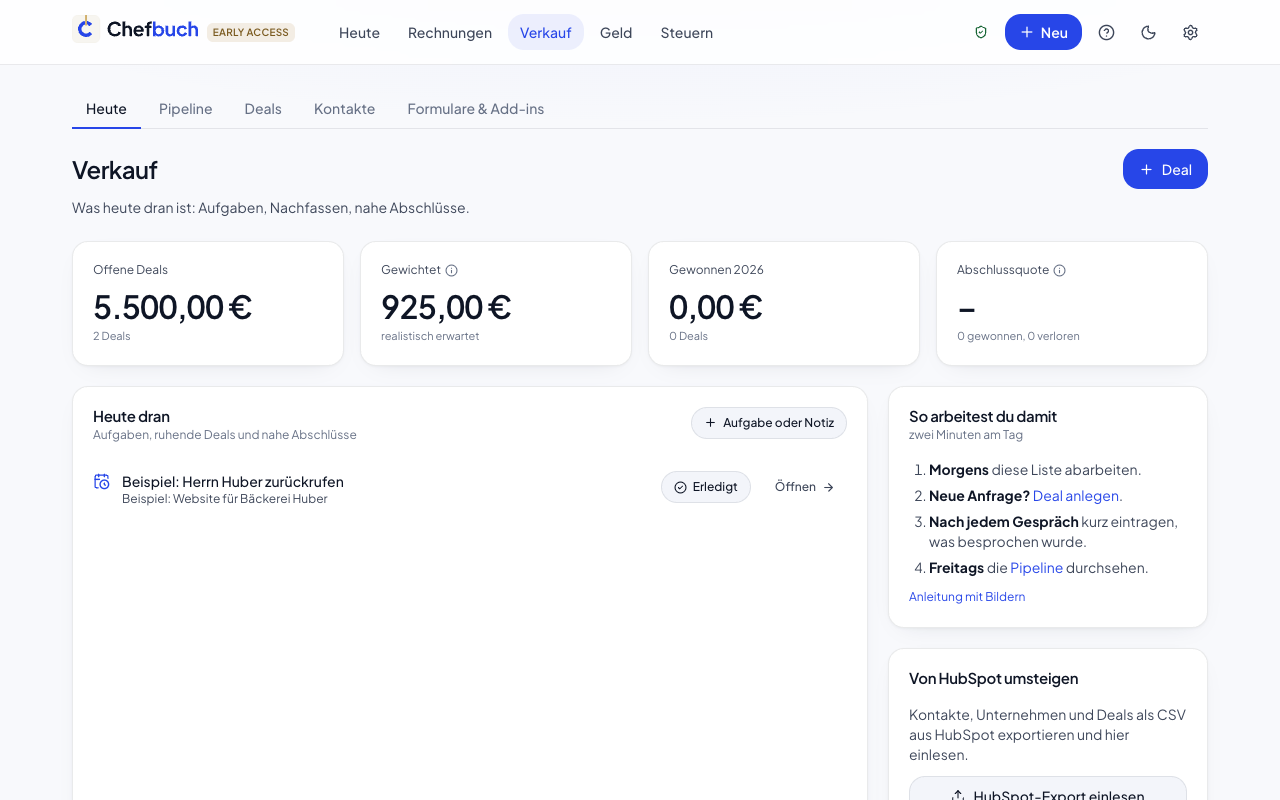Open Rechnungen in the top navigation
Screen dimensions: 1280x800
(450, 32)
